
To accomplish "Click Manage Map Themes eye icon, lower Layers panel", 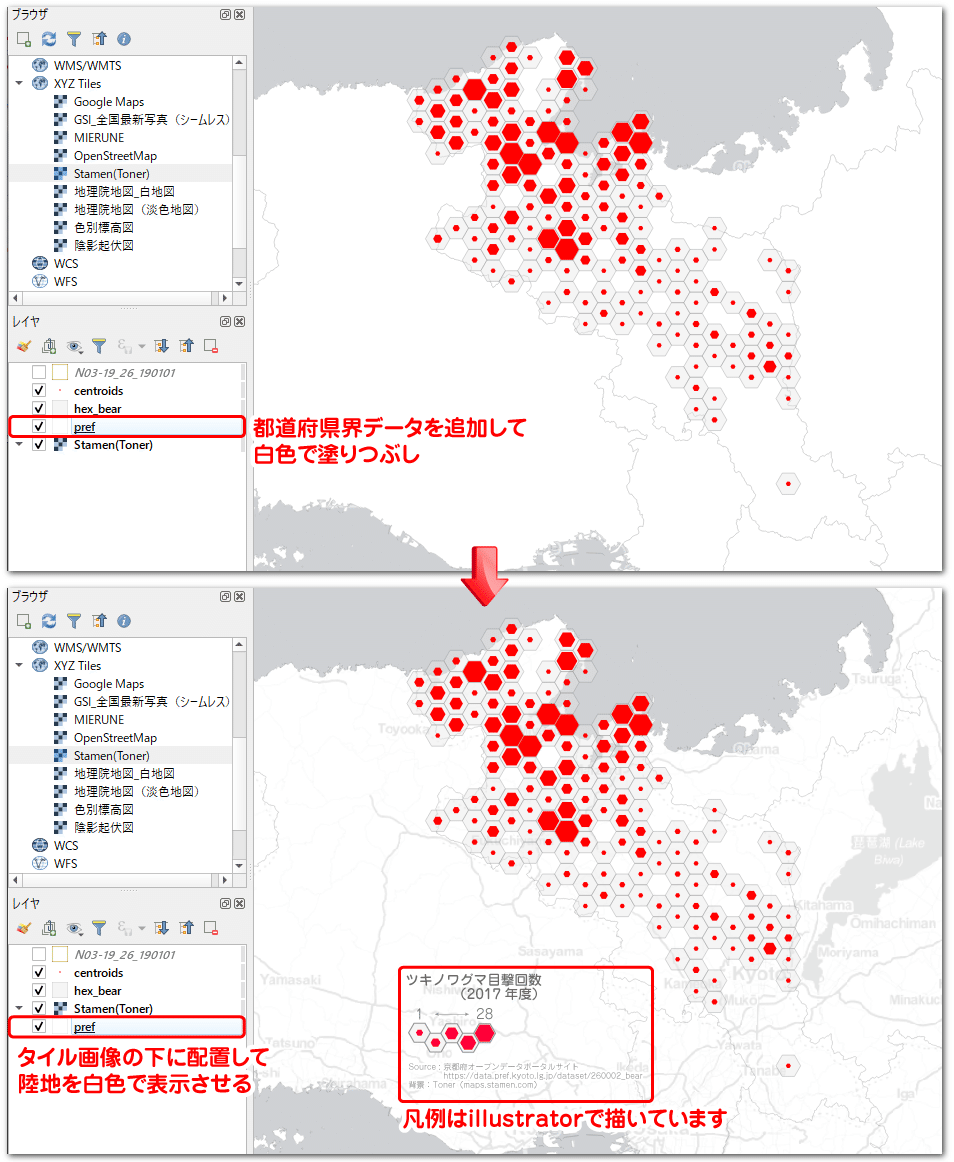I will [74, 928].
